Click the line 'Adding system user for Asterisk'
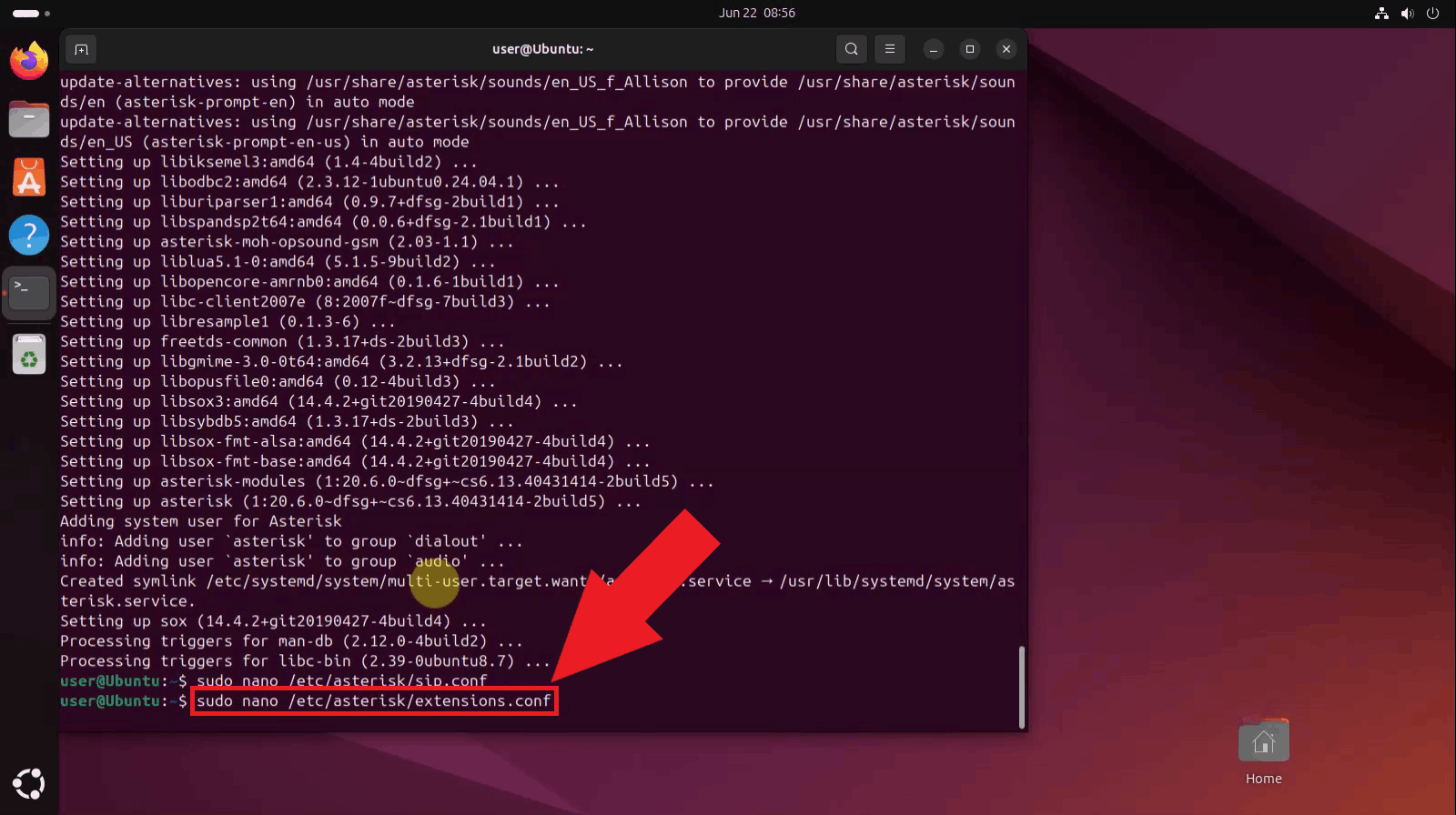The image size is (1456, 815). click(x=200, y=521)
